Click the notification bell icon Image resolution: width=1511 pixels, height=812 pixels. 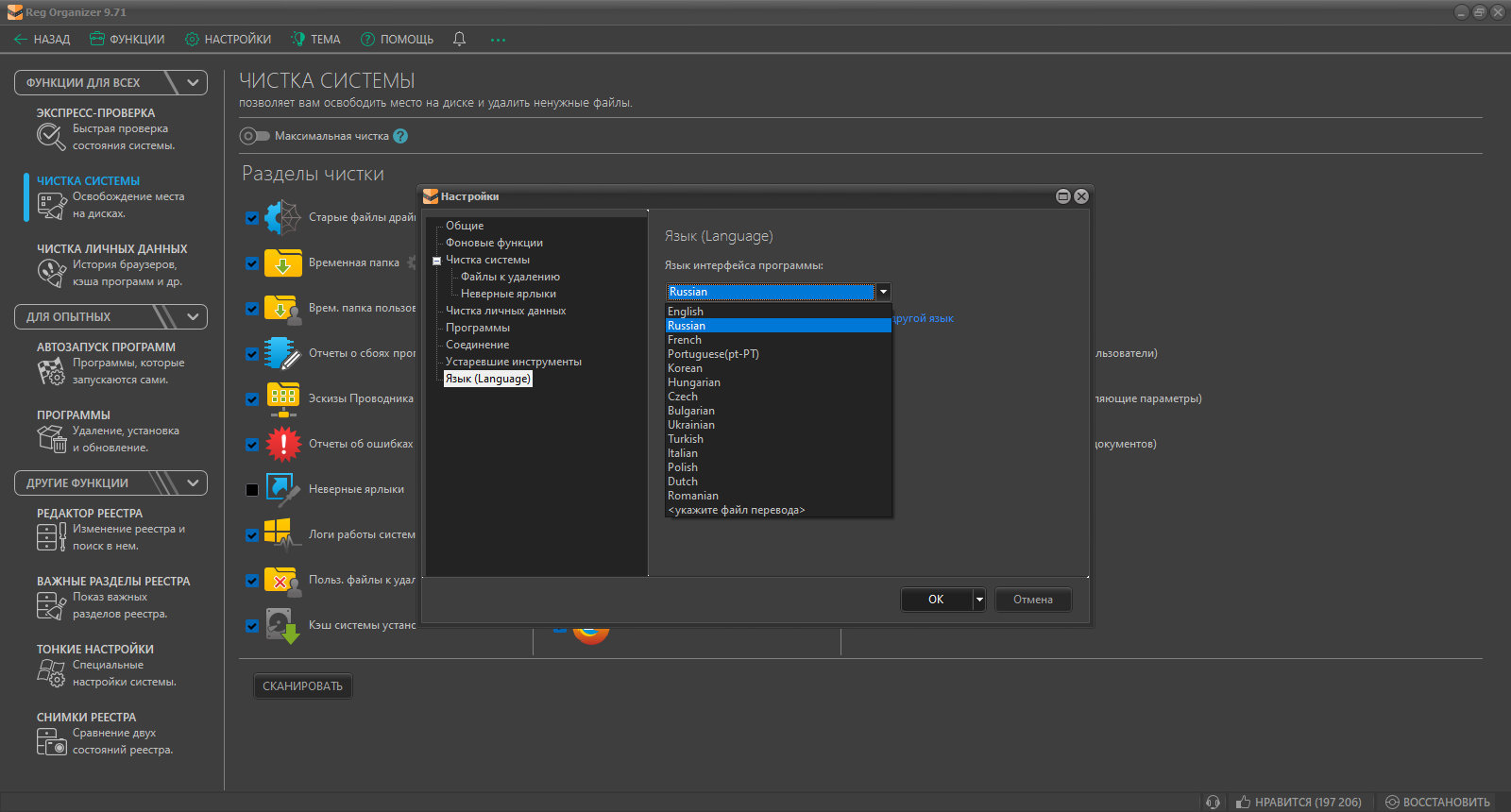tap(459, 39)
